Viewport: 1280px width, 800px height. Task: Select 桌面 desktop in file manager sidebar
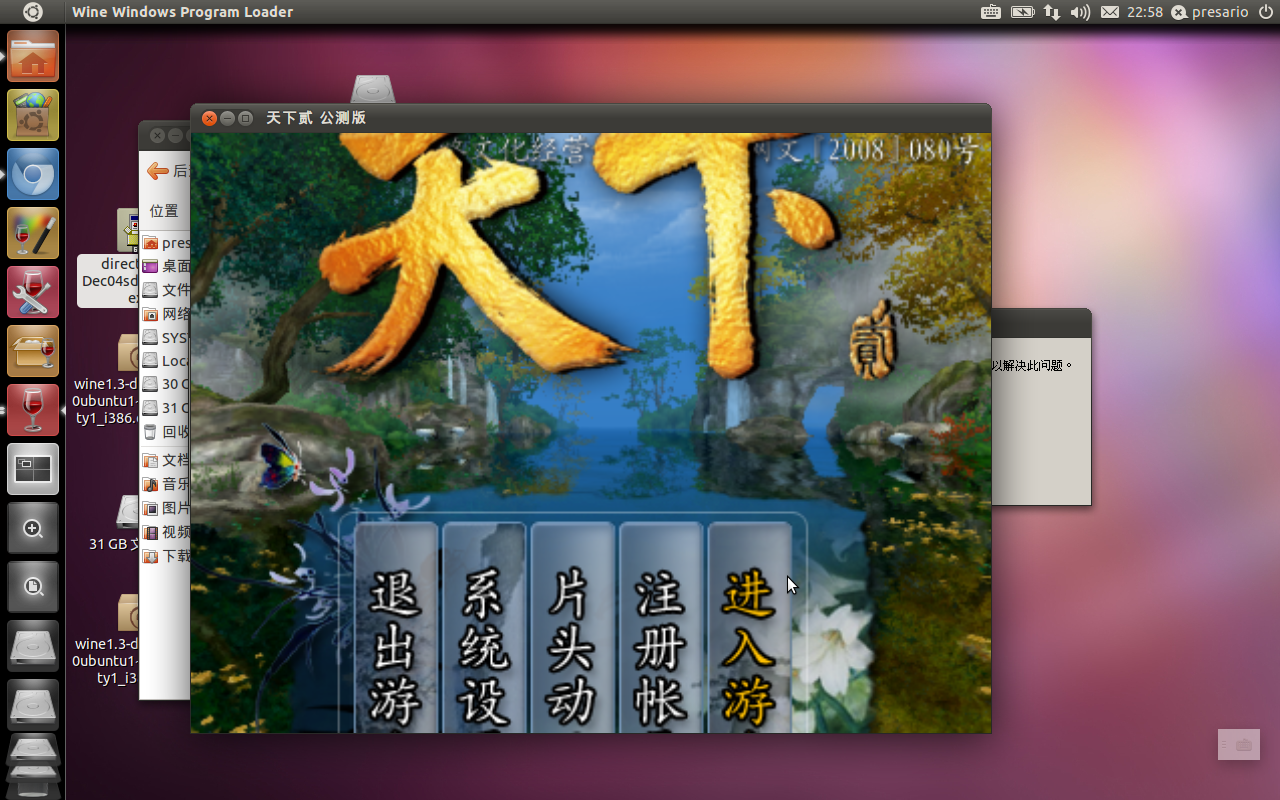166,266
